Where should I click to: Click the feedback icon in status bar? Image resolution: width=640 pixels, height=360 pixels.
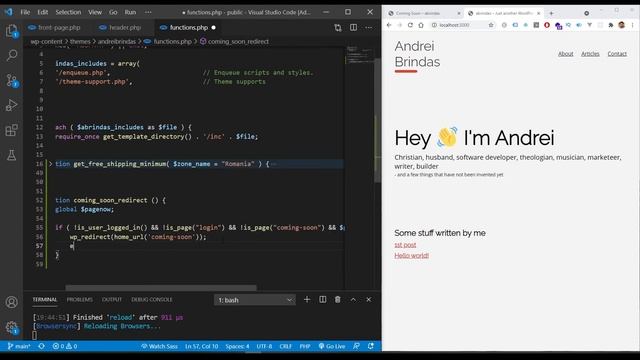tap(356, 346)
